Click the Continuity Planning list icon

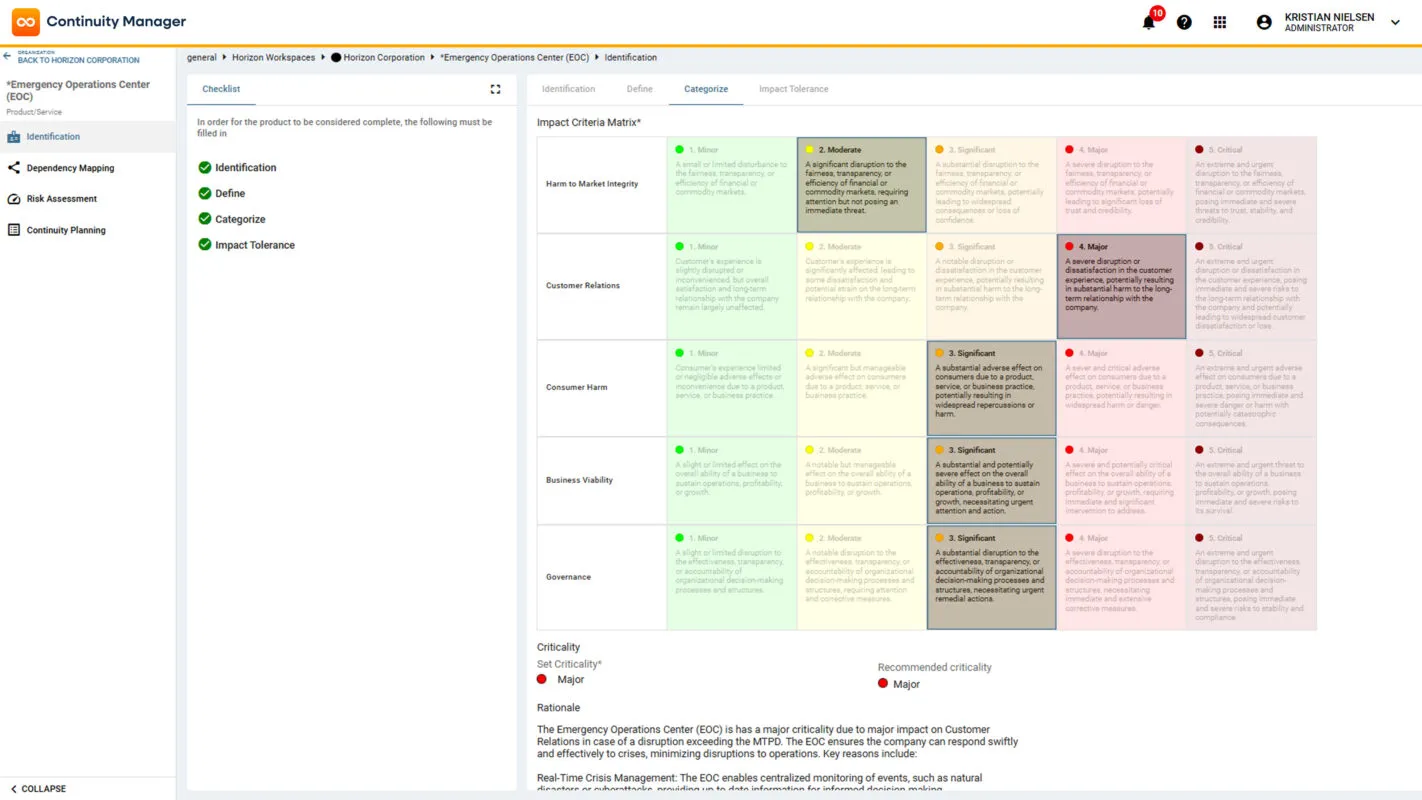pyautogui.click(x=14, y=230)
